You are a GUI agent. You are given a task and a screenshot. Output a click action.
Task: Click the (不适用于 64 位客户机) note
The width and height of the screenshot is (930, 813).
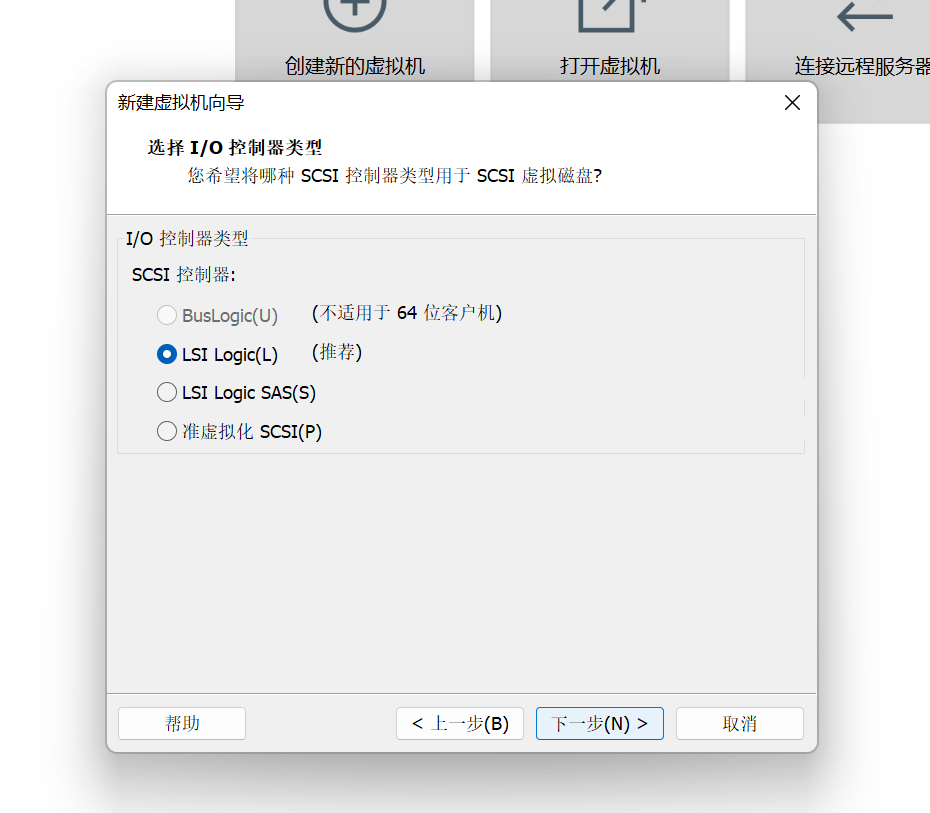[x=407, y=313]
